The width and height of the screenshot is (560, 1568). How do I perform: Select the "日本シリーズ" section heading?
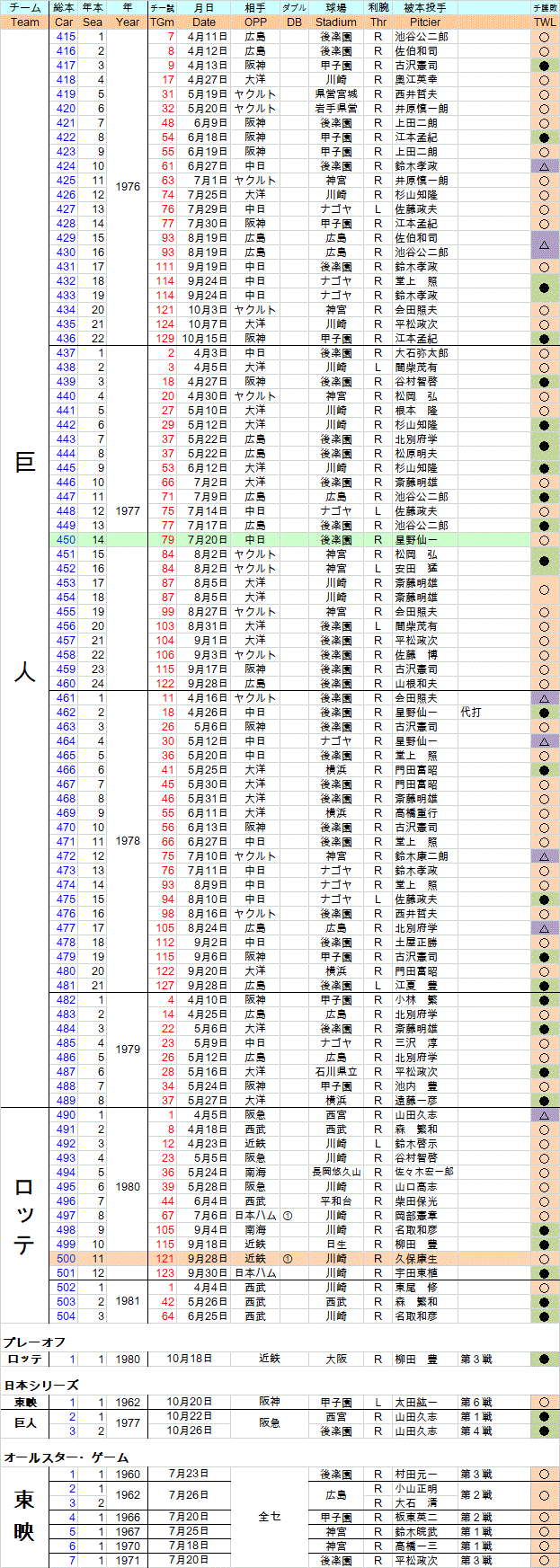coord(40,1386)
